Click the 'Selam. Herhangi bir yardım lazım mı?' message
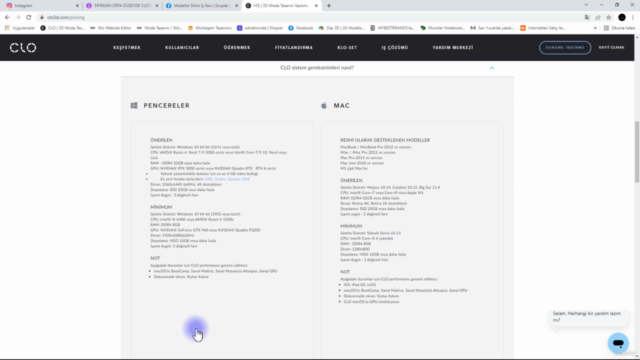The height and width of the screenshot is (360, 640). (x=588, y=317)
